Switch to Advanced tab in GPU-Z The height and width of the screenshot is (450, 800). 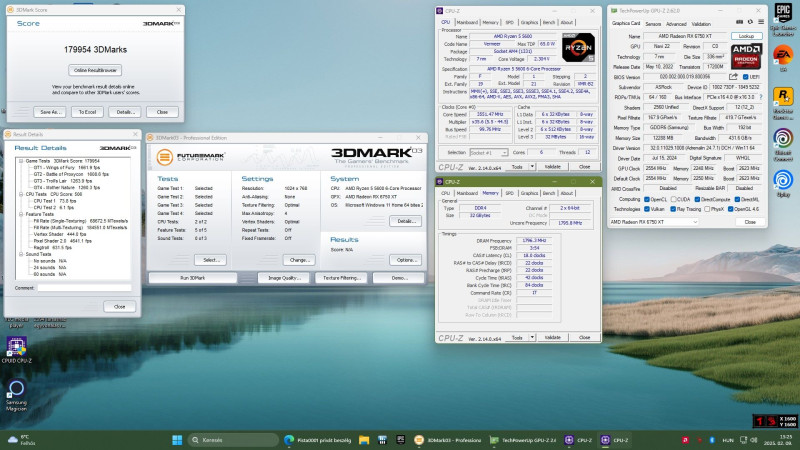click(x=676, y=24)
